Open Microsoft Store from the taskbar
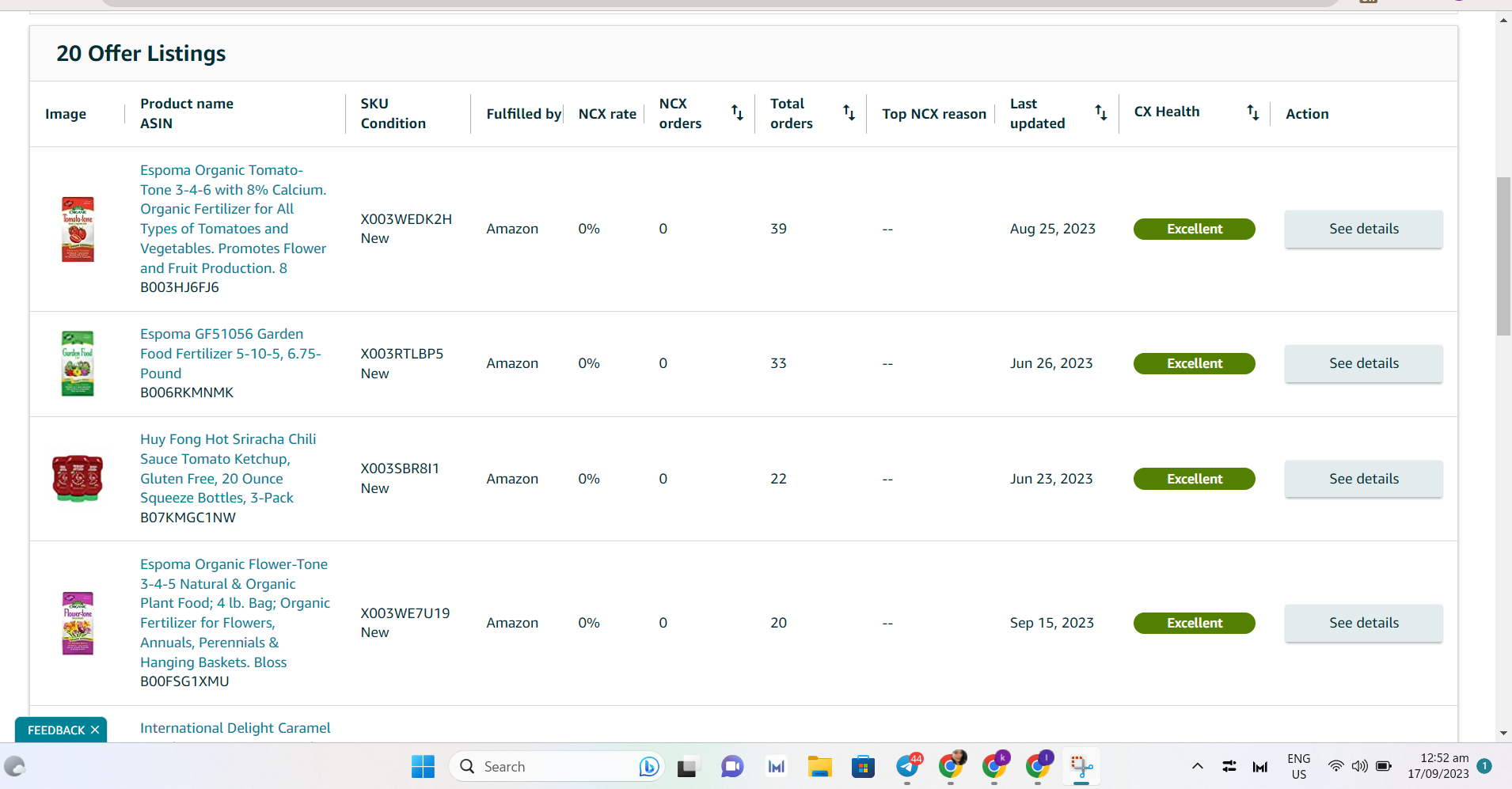Image resolution: width=1512 pixels, height=789 pixels. tap(863, 766)
